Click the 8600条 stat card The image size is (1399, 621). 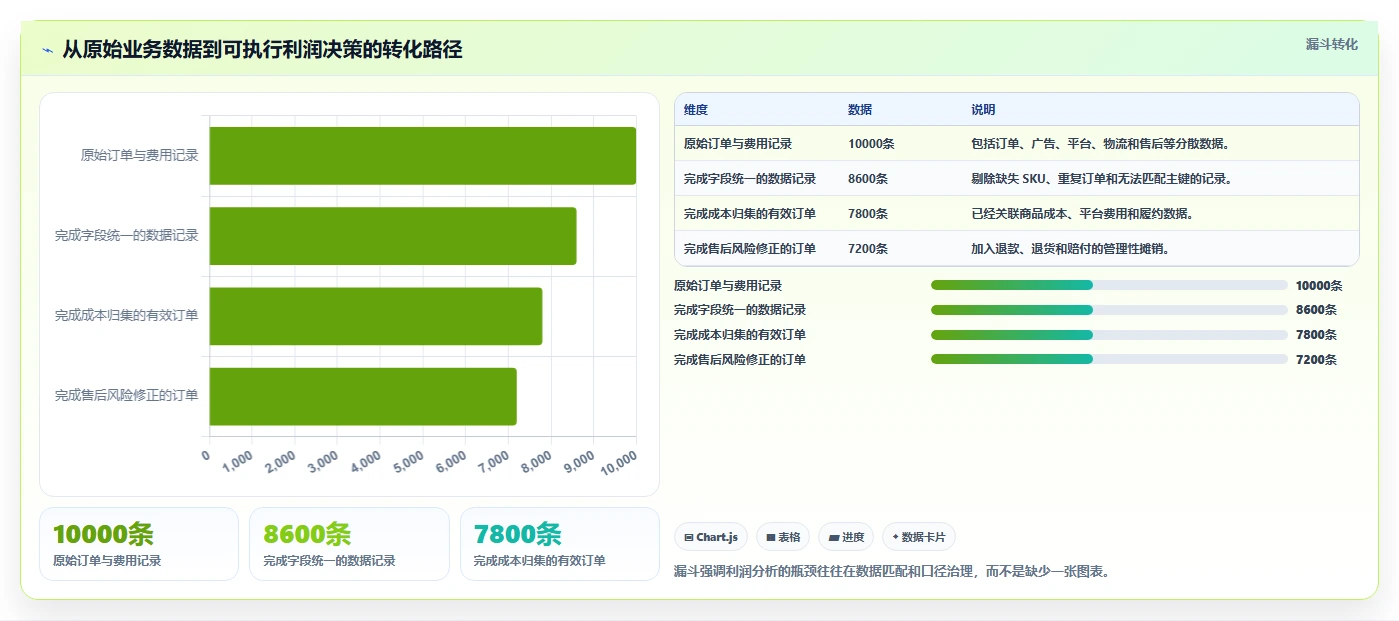pyautogui.click(x=350, y=544)
